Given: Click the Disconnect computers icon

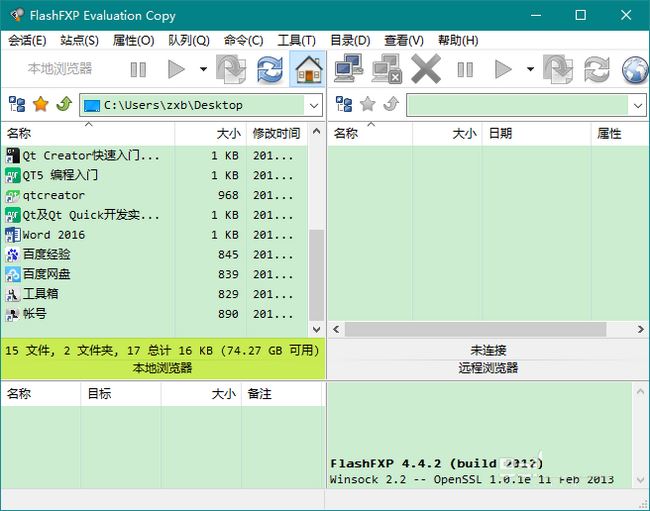Looking at the screenshot, I should pos(387,69).
